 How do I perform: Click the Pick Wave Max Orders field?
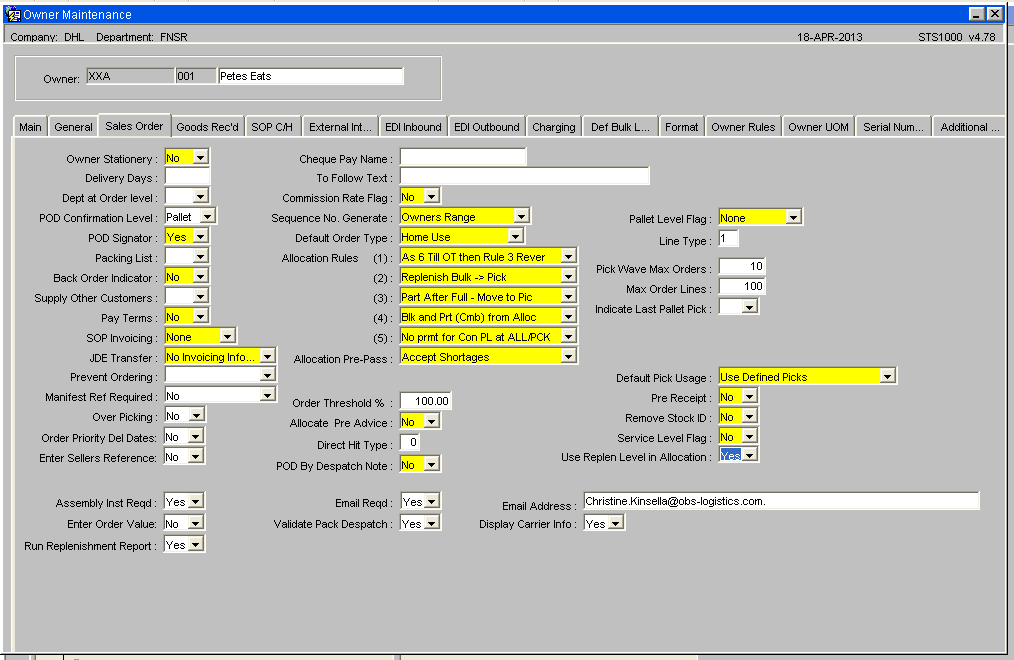tap(742, 266)
